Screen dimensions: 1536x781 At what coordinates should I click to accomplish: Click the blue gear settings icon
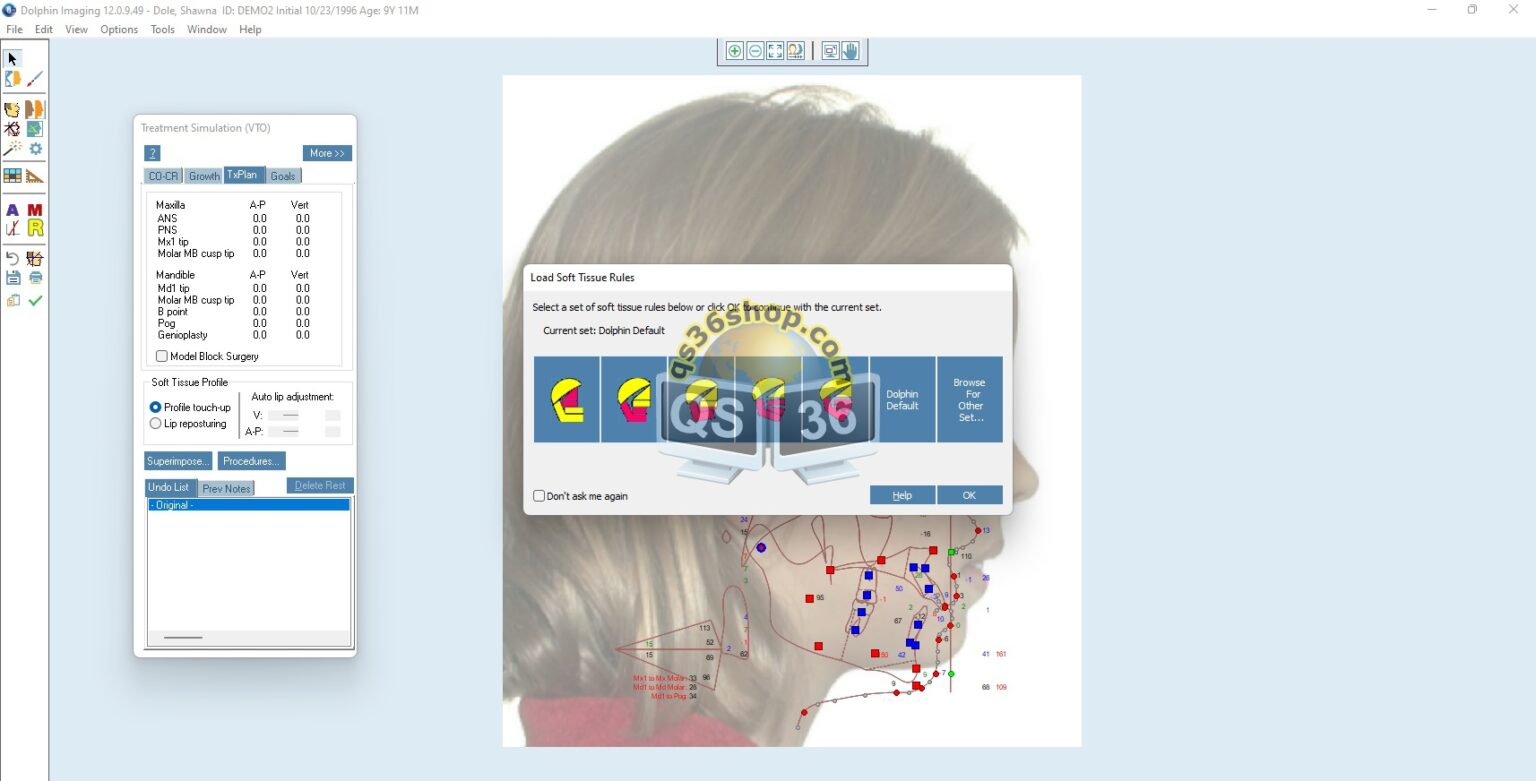click(x=35, y=149)
